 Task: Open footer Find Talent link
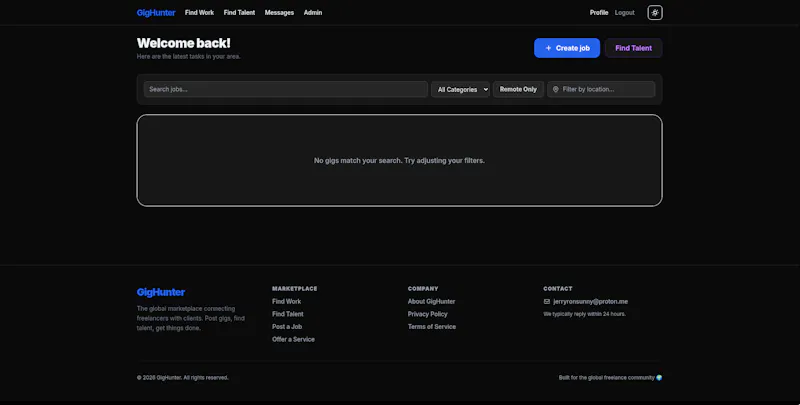click(288, 314)
